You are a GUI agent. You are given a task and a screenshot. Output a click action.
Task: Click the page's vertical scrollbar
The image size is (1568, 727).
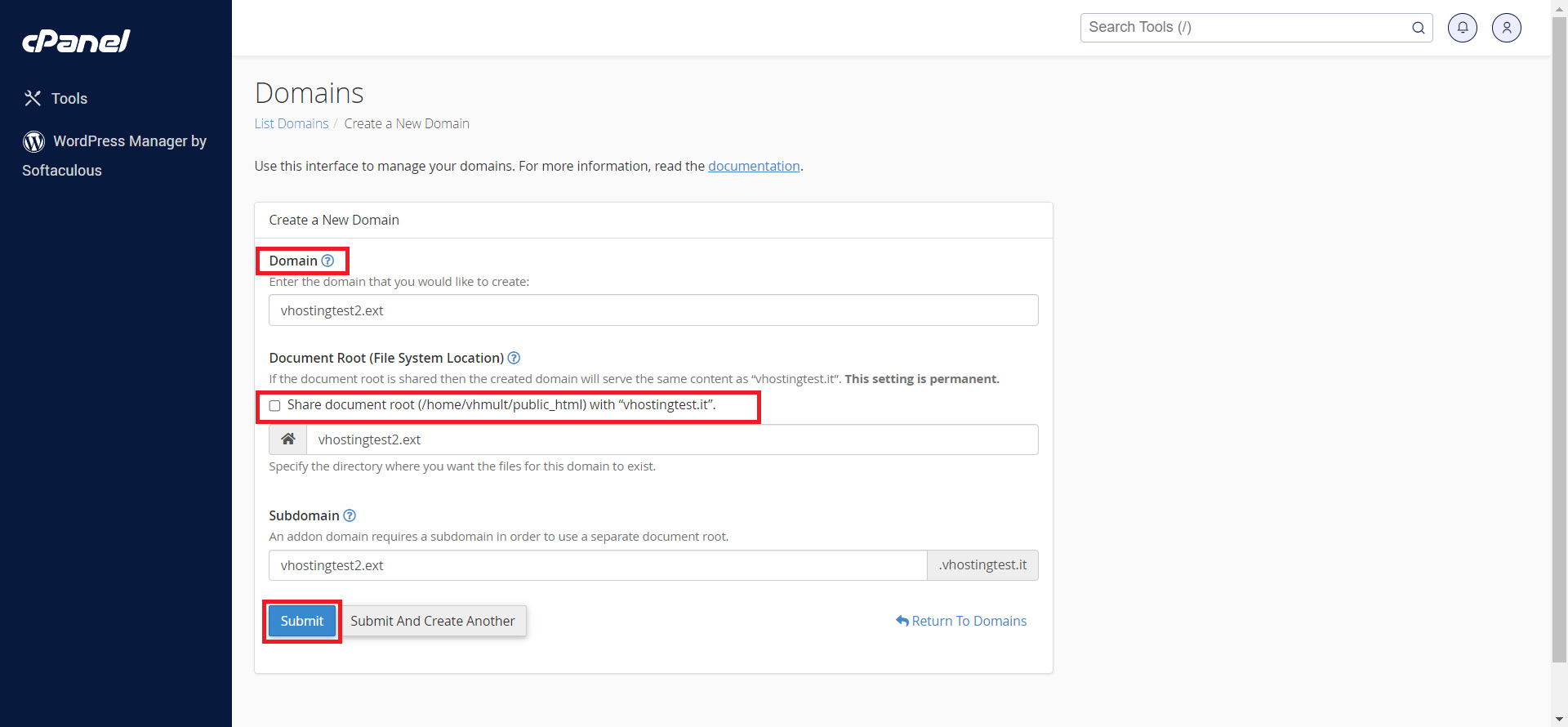click(1559, 339)
